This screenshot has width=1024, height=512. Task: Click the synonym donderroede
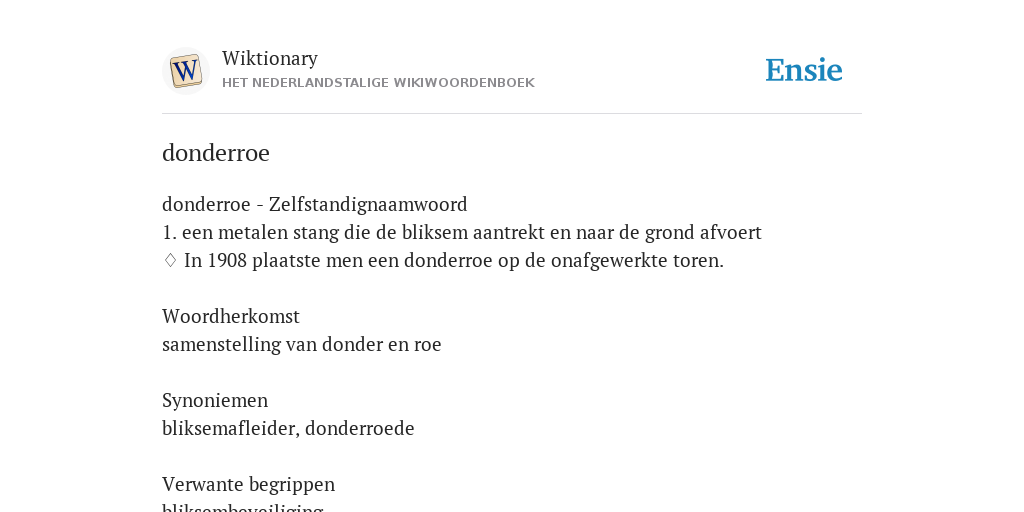[x=360, y=428]
